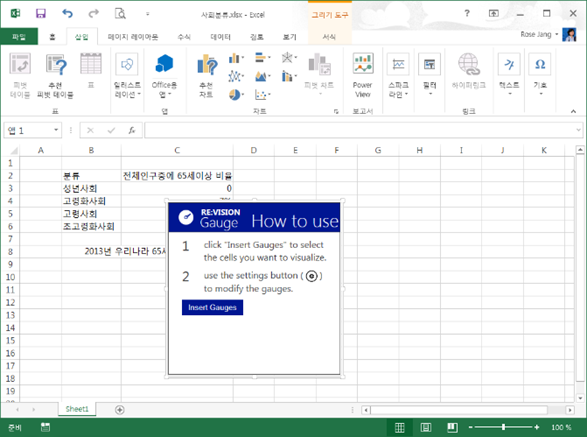The height and width of the screenshot is (437, 587).
Task: Add a new sheet
Action: pos(119,410)
